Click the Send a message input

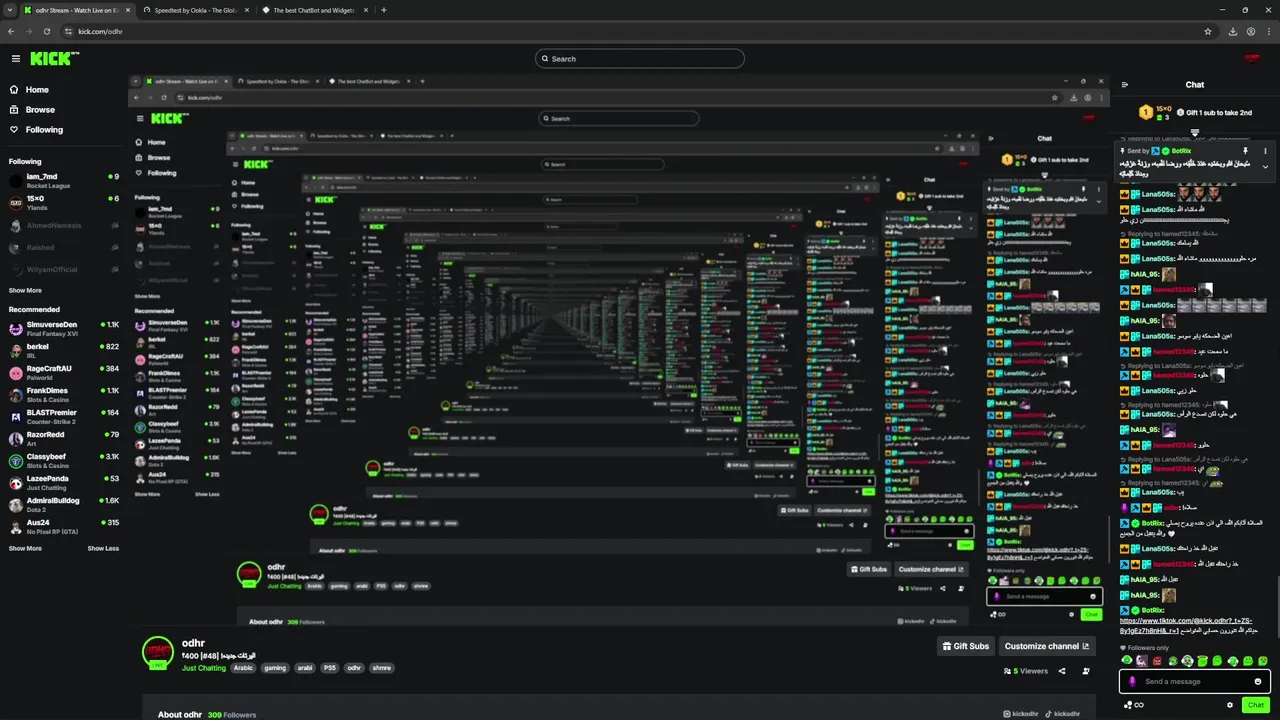(1194, 681)
